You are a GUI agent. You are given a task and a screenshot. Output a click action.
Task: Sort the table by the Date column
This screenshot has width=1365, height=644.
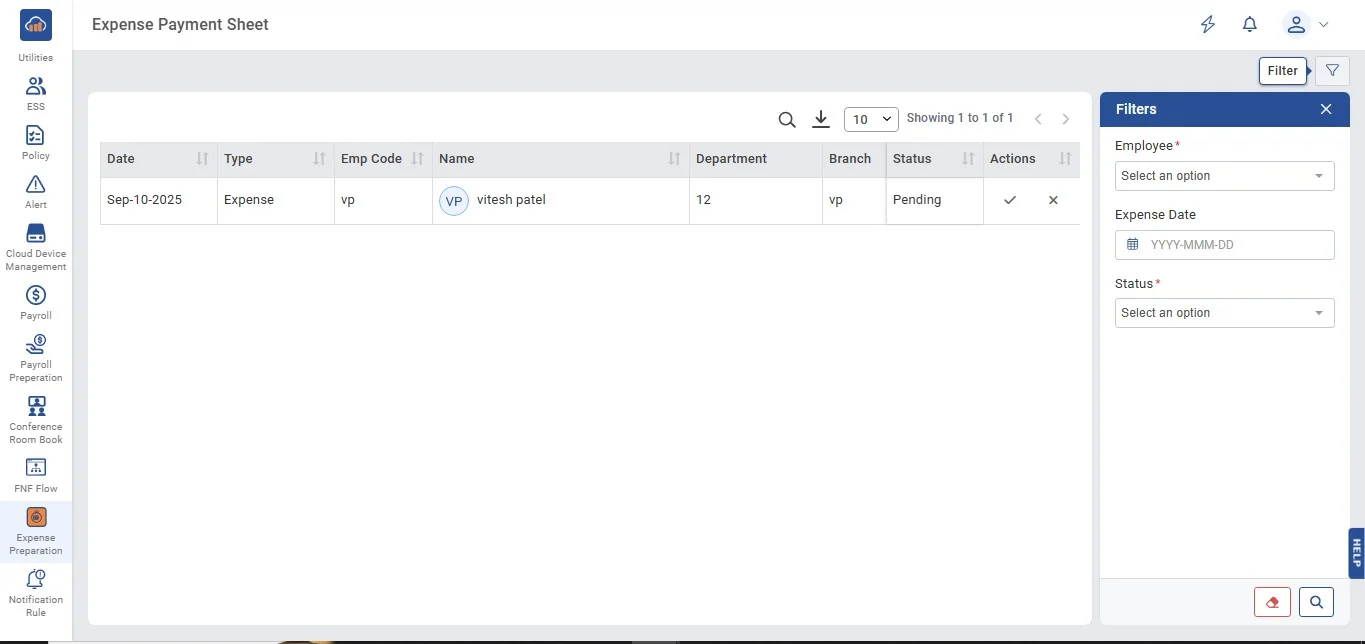(202, 159)
